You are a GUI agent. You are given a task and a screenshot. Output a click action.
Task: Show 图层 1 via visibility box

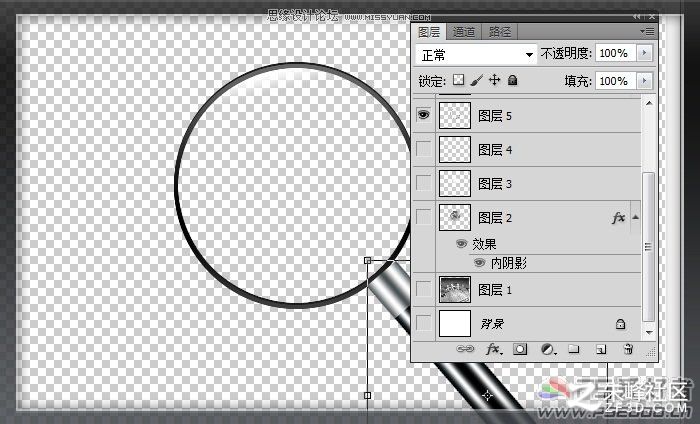(423, 289)
